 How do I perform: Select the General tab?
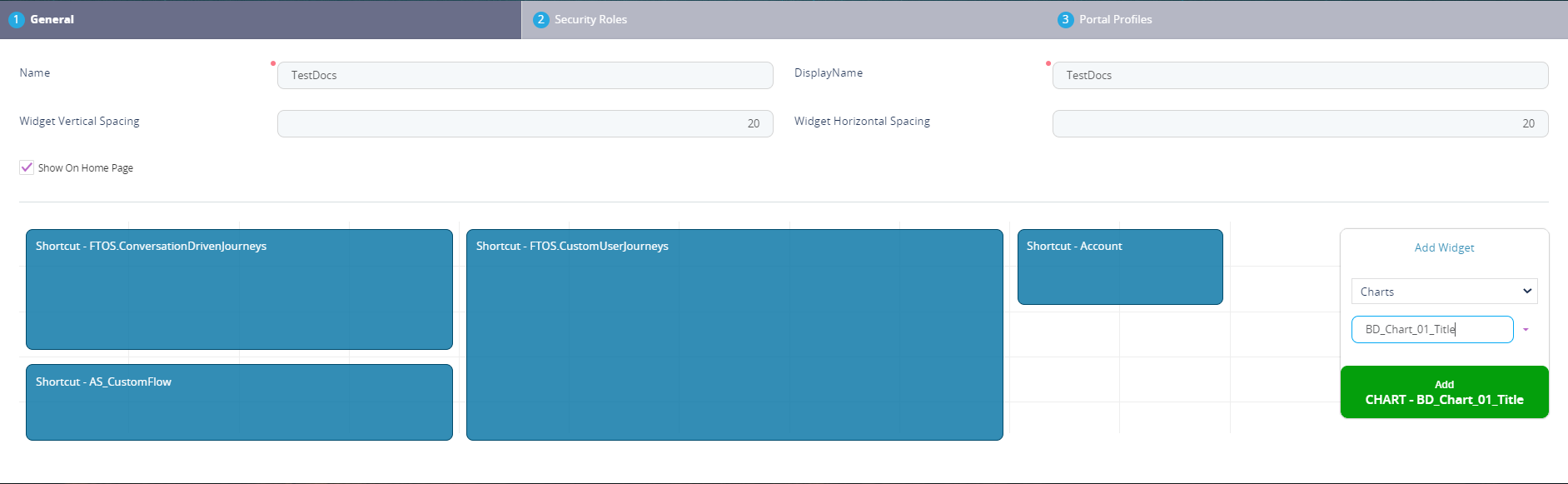click(52, 19)
